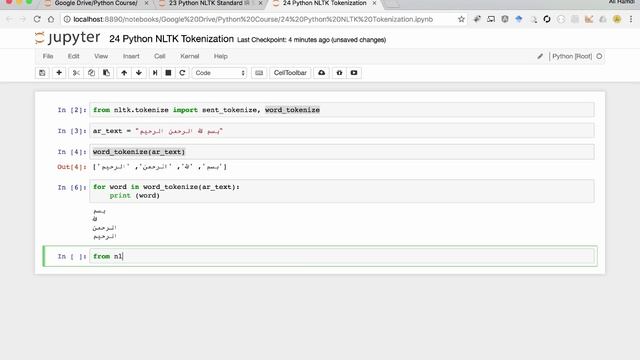
Task: Click the In [6]: prompt label
Action: click(x=72, y=187)
